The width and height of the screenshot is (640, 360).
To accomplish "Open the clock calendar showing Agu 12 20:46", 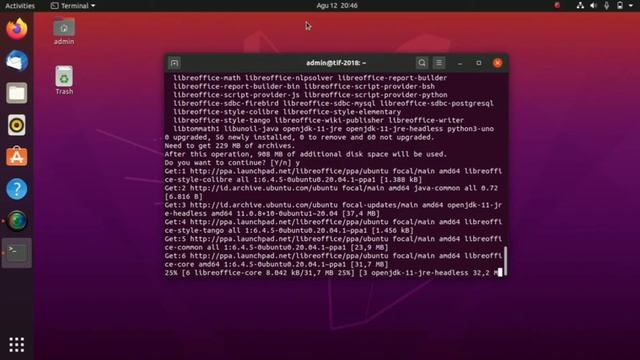I will click(337, 6).
